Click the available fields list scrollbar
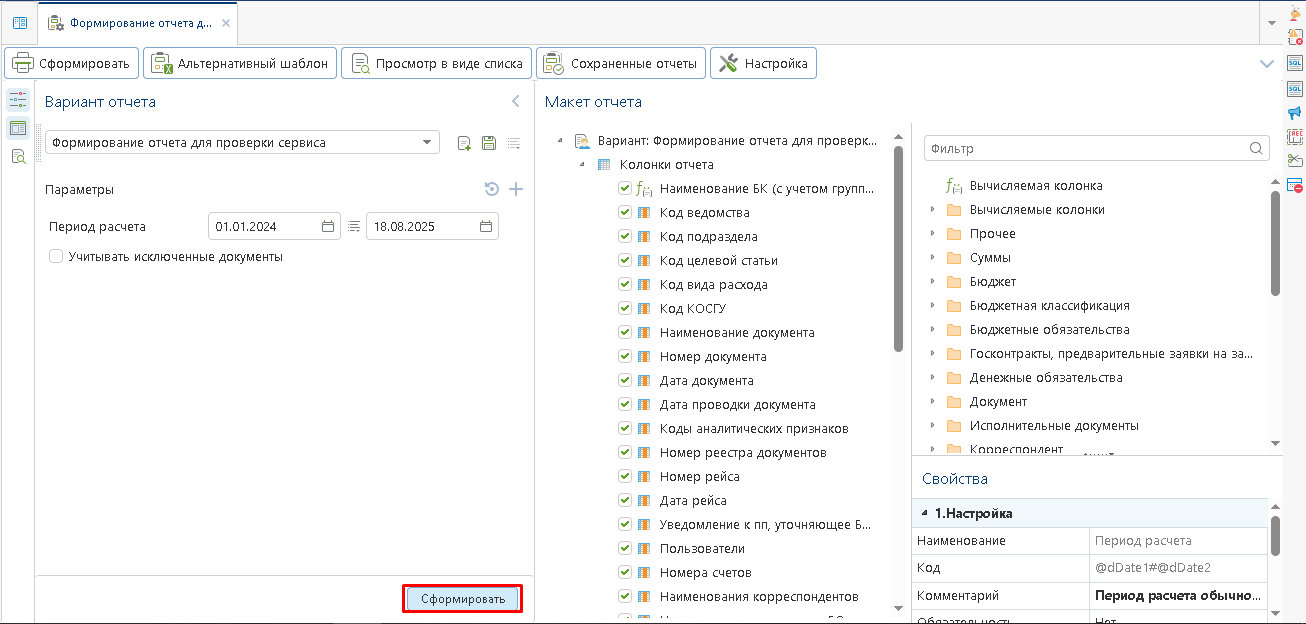1306x624 pixels. (x=1275, y=244)
